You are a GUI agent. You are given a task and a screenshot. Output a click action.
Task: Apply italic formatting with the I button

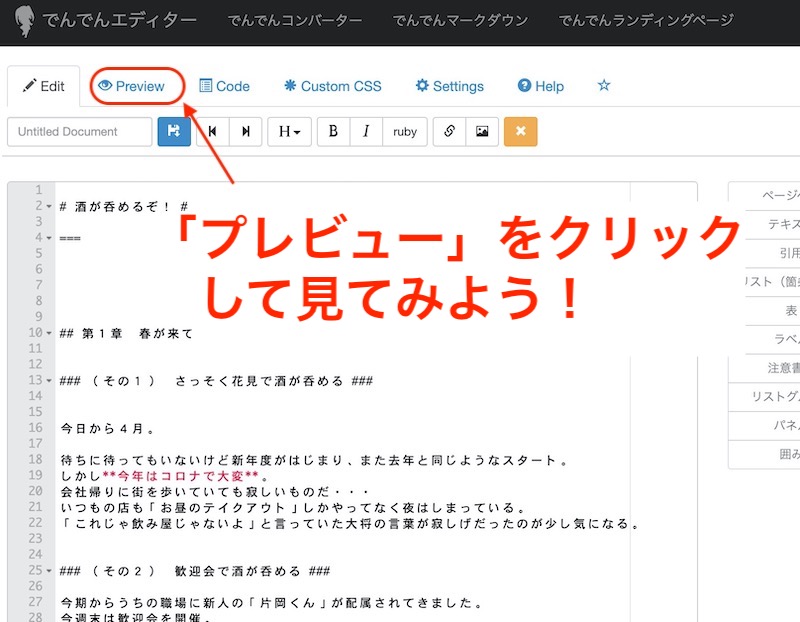pyautogui.click(x=366, y=132)
